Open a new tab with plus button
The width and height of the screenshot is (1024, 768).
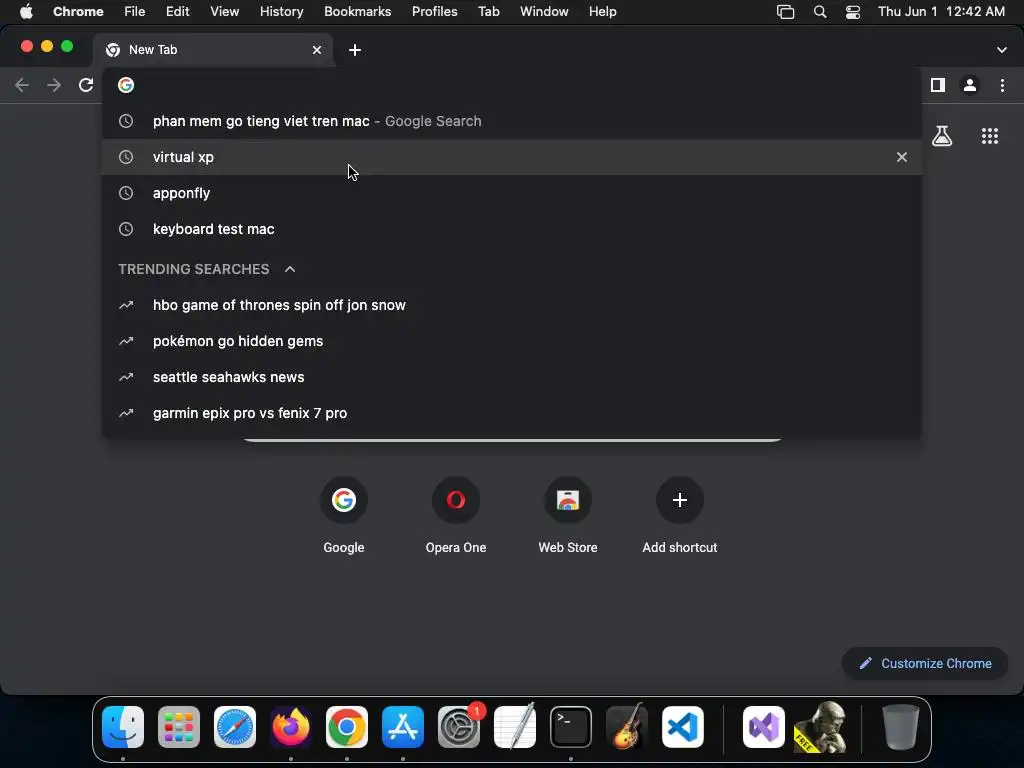355,50
